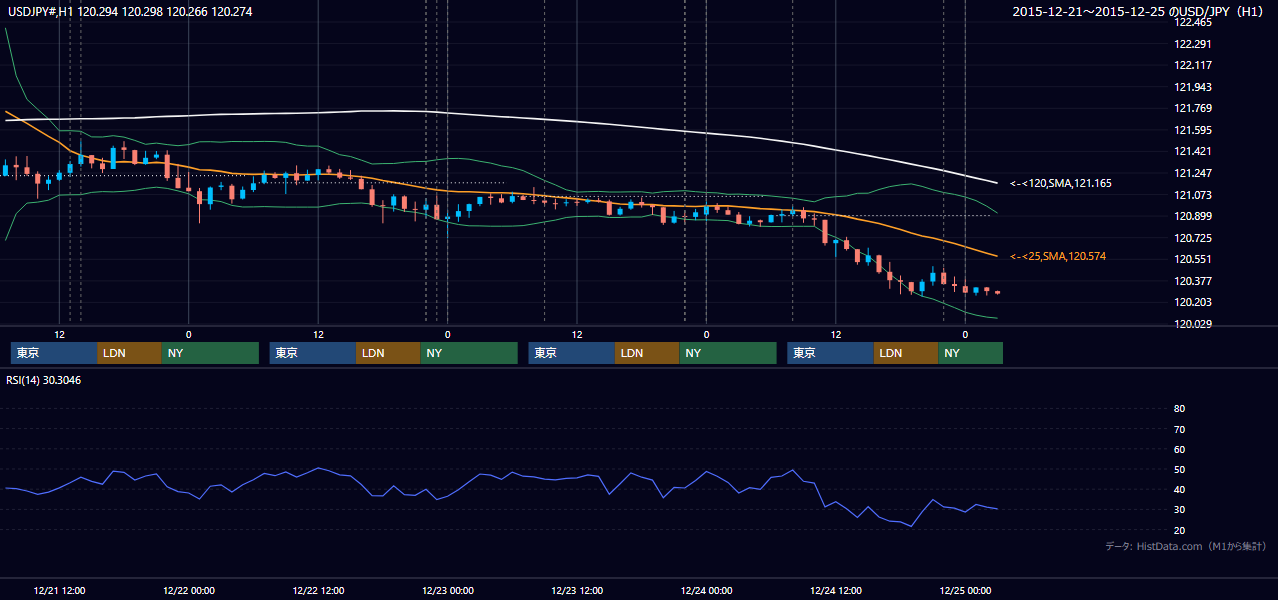Screen dimensions: 1278x600
Task: Select the 東京 session block for 12/21
Action: point(54,353)
